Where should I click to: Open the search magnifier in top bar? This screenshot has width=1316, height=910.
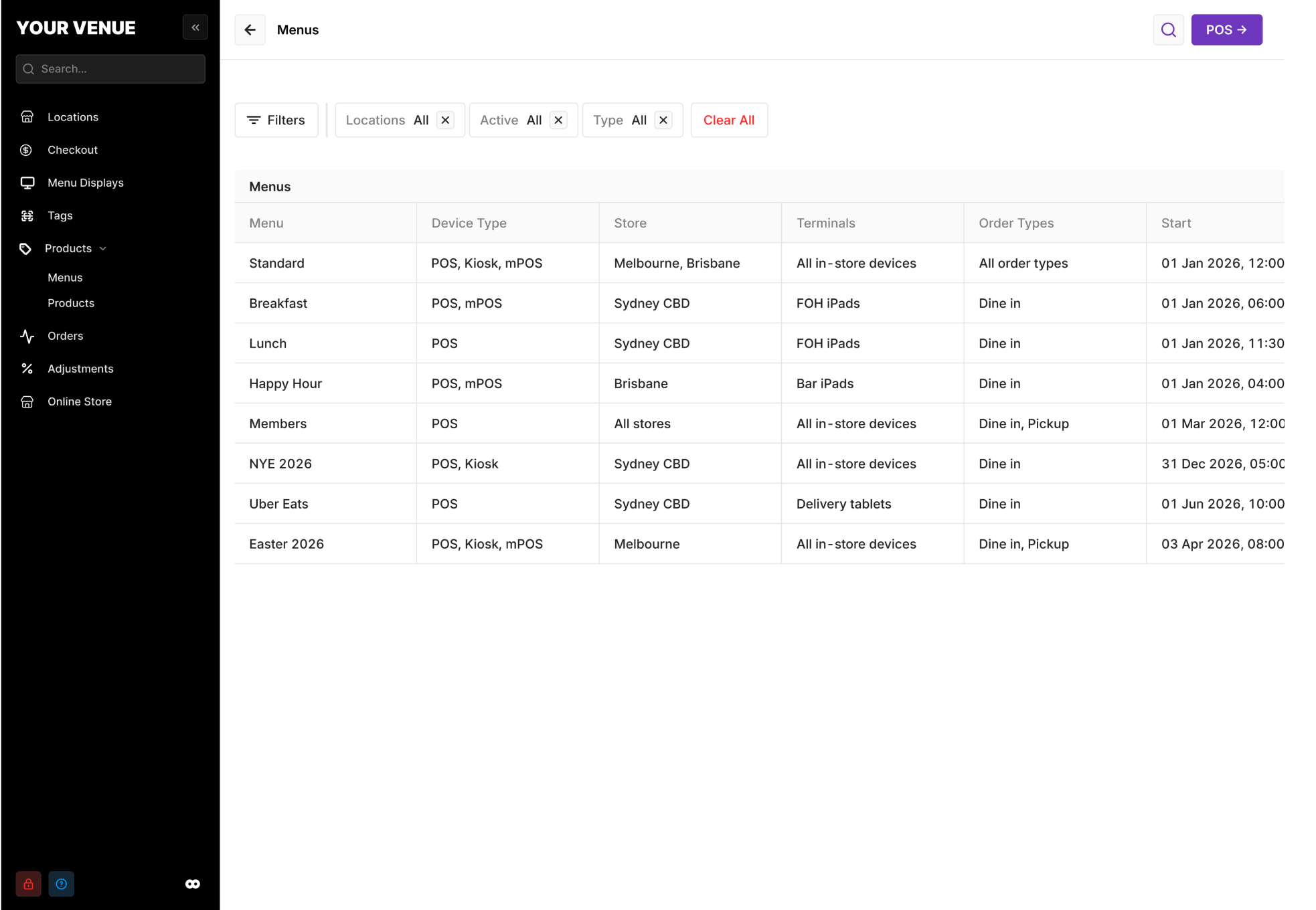[1168, 29]
